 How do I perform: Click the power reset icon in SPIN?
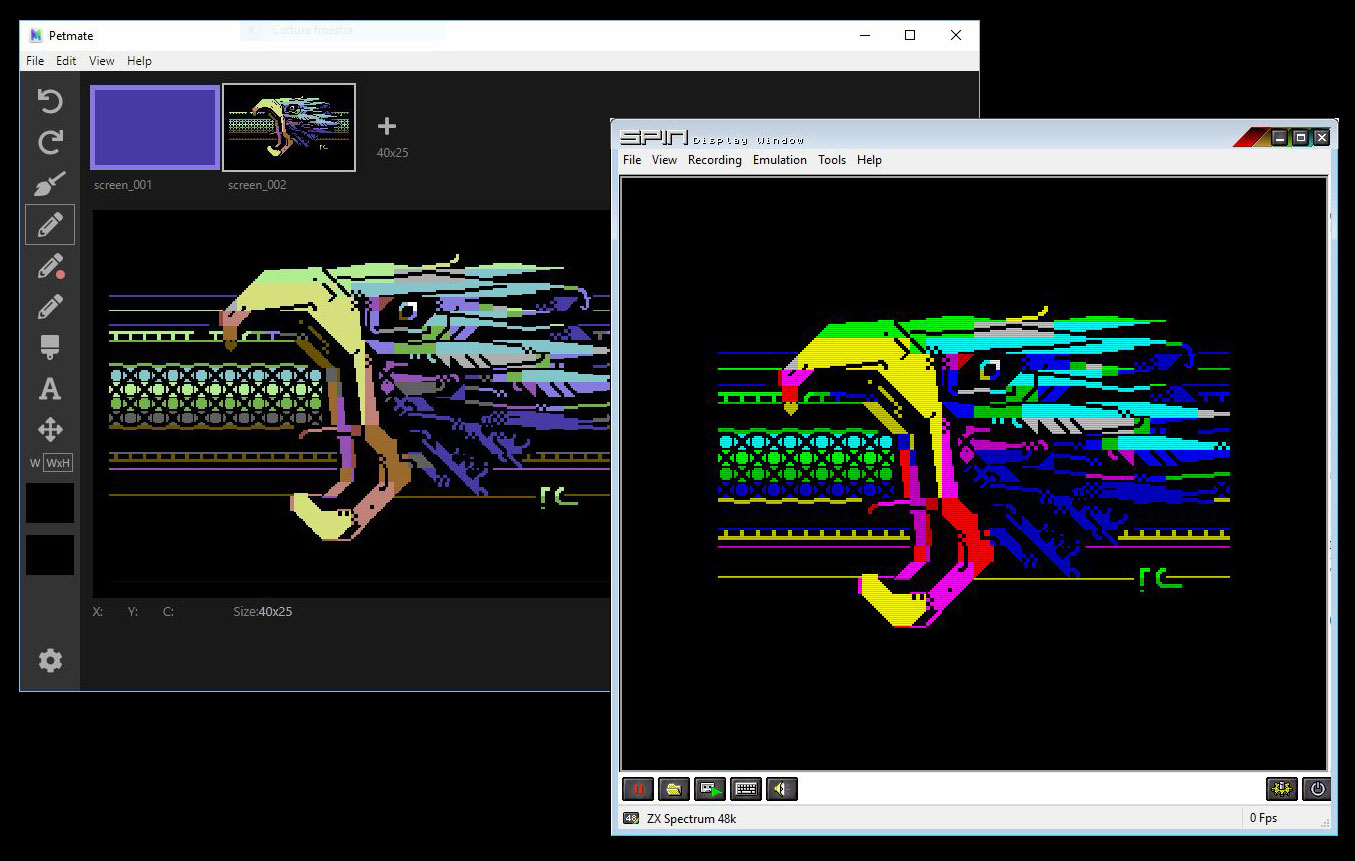[1317, 789]
